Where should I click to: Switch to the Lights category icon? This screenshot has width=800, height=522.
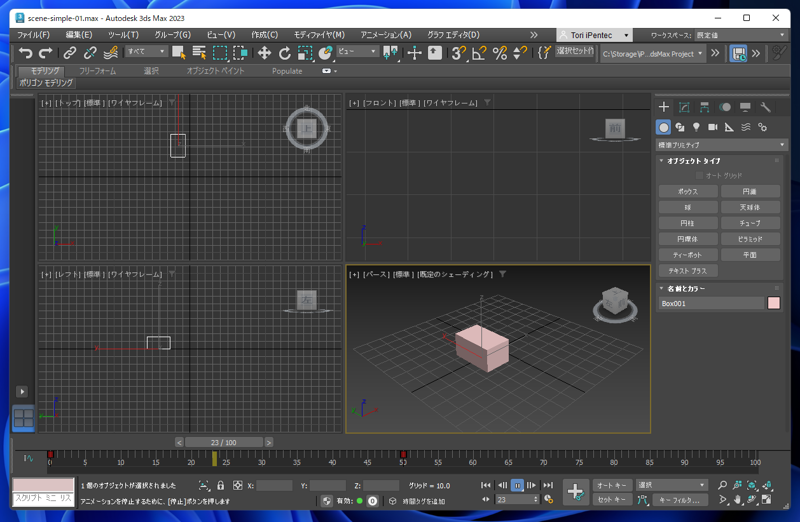696,127
